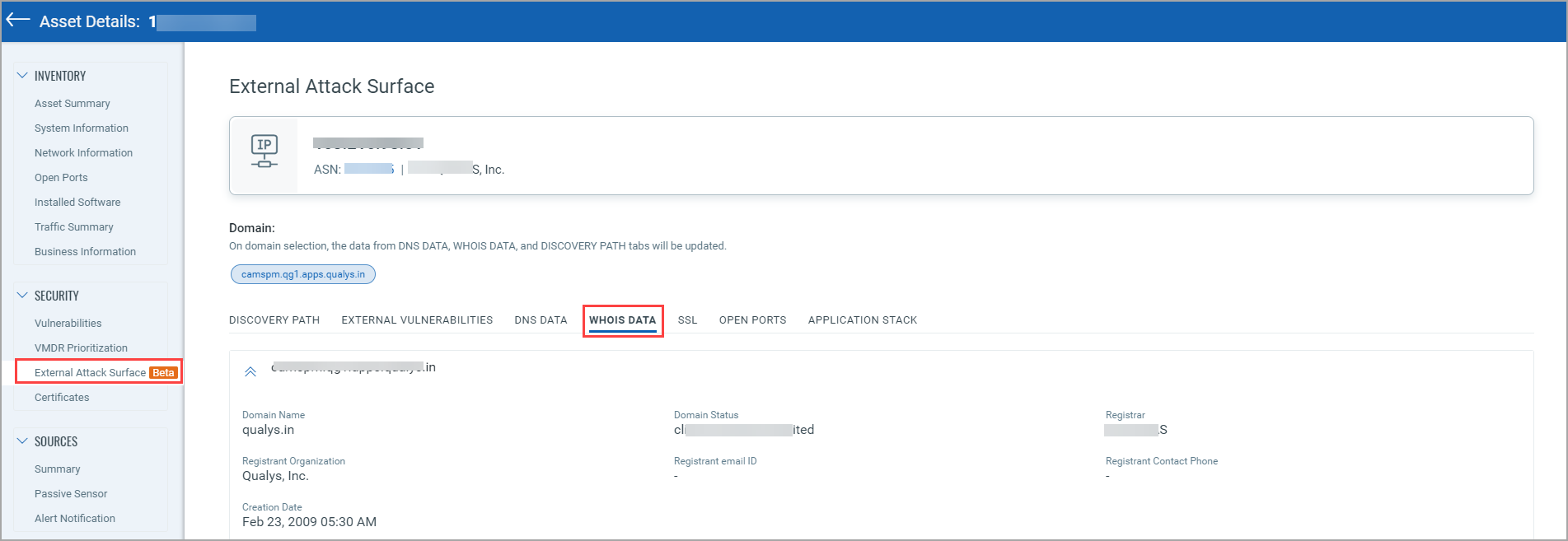Click the Domain Name value qualys.in
The image size is (1568, 541).
(x=268, y=430)
